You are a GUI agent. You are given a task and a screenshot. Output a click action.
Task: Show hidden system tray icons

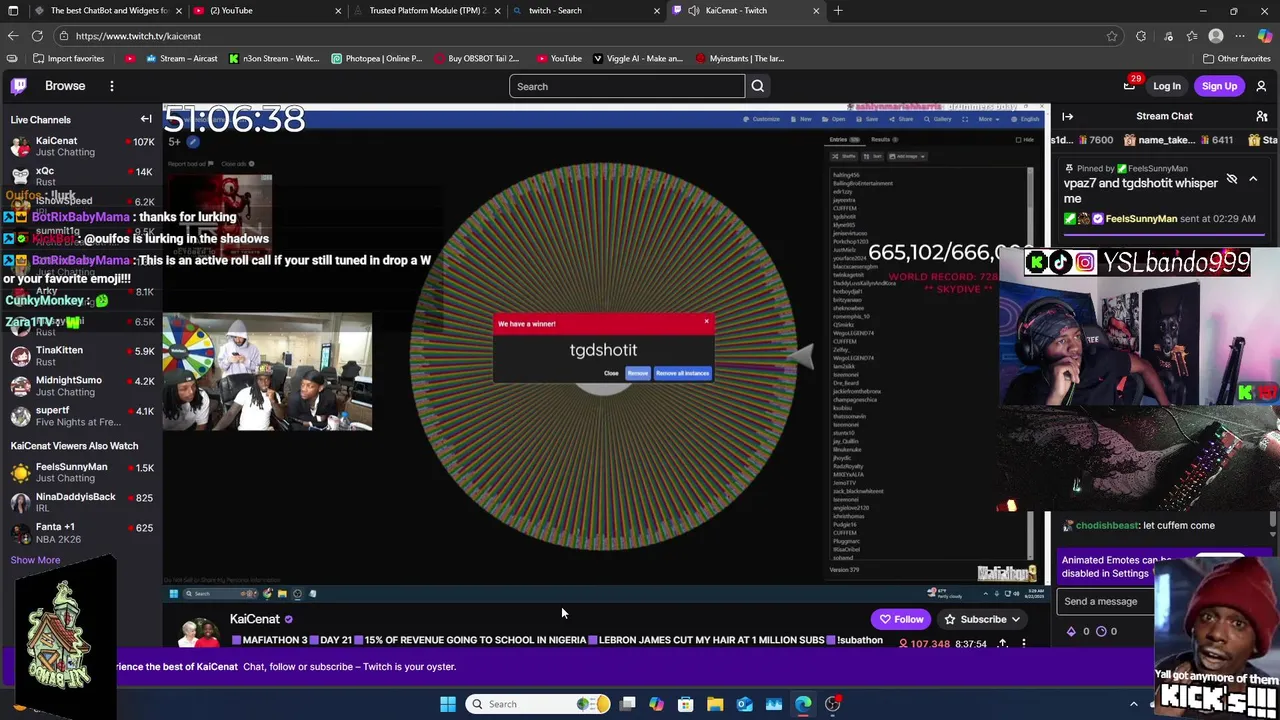pos(1134,704)
